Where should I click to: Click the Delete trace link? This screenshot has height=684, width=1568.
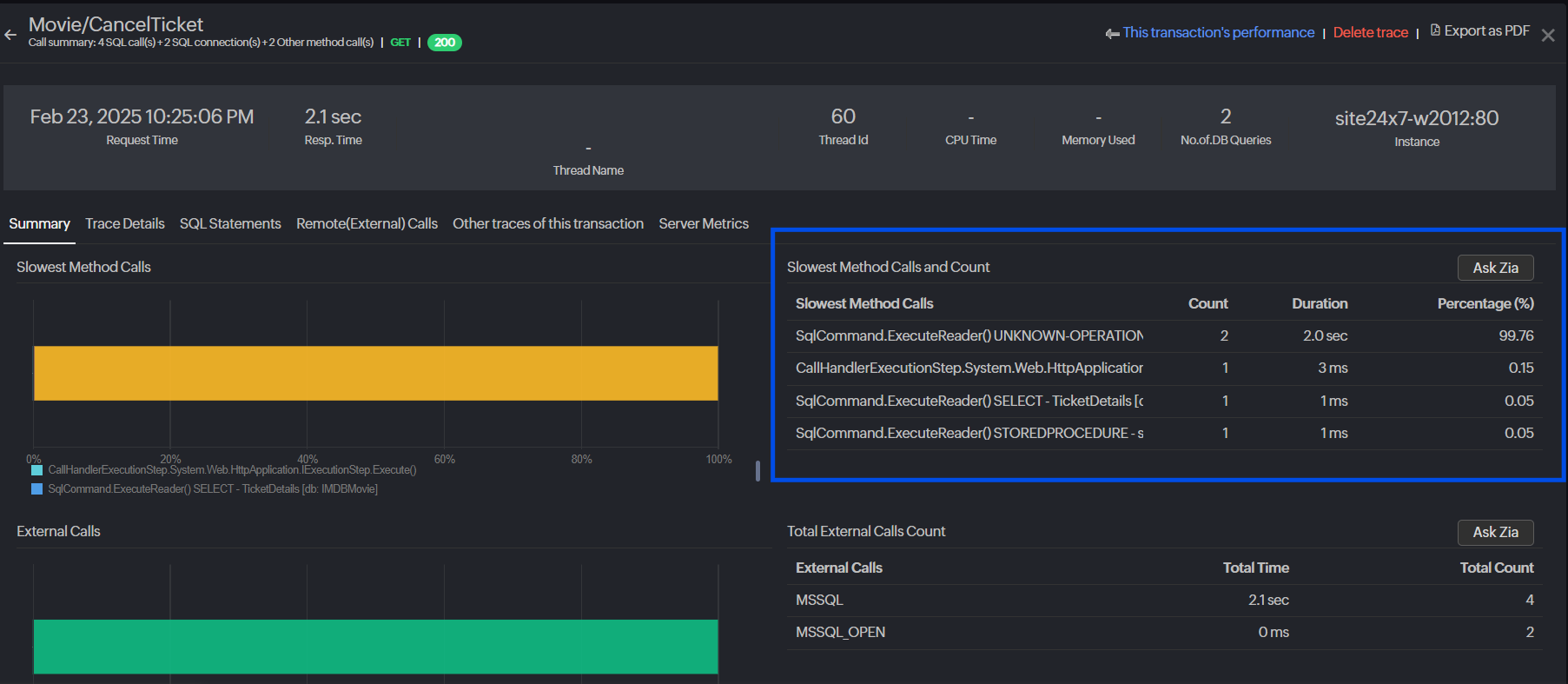(1371, 32)
